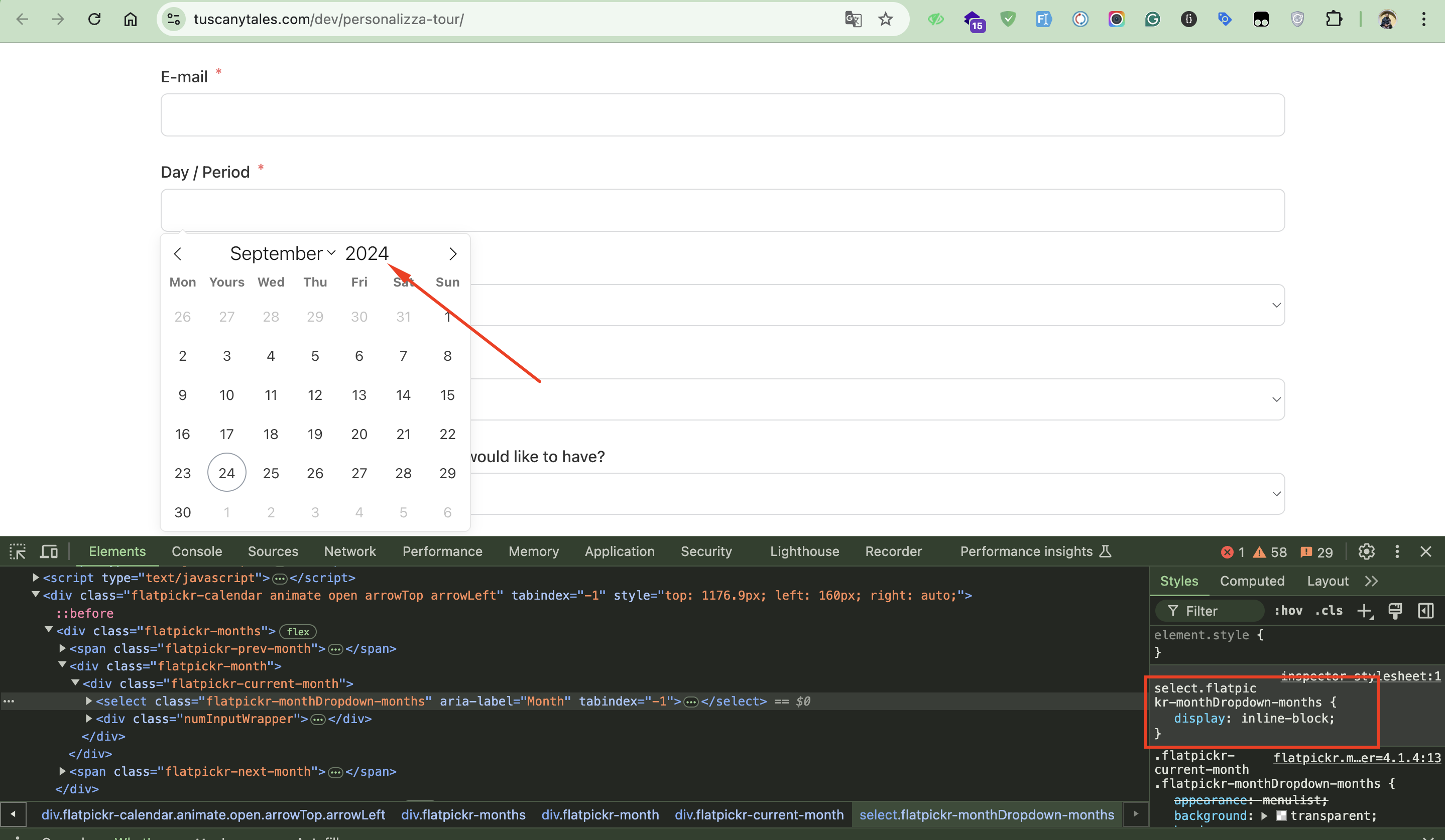Pick the 30th of September
The width and height of the screenshot is (1445, 840).
[182, 512]
